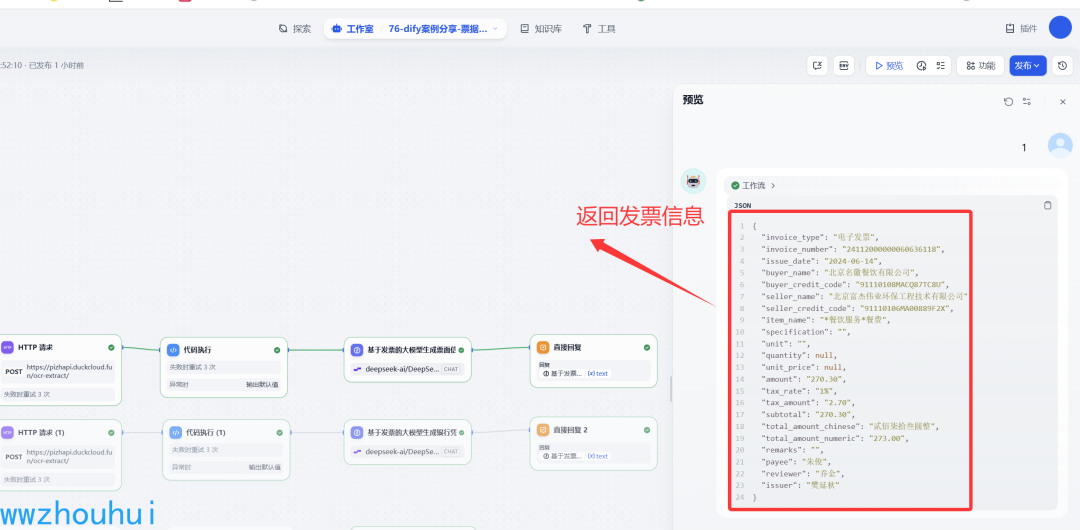This screenshot has height=530, width=1080.
Task: Click the CHAT tag on the top LLM node
Action: click(450, 369)
